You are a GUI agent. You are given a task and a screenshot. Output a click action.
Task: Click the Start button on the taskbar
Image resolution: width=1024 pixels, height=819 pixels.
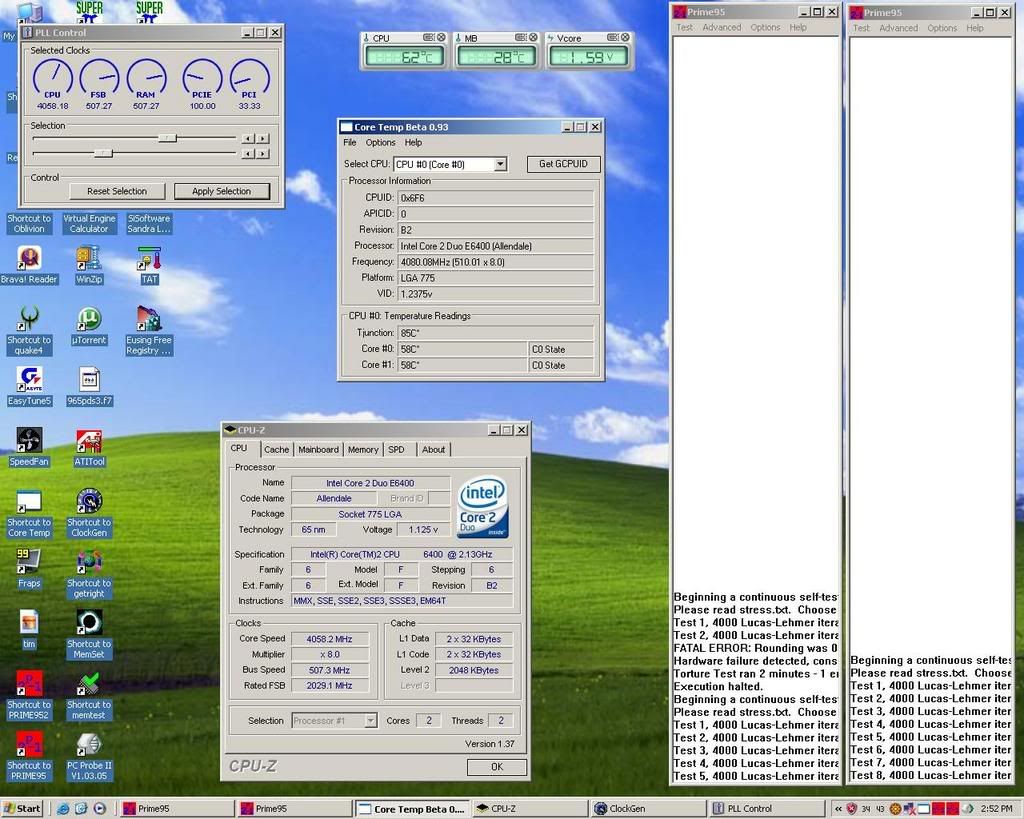click(x=23, y=808)
